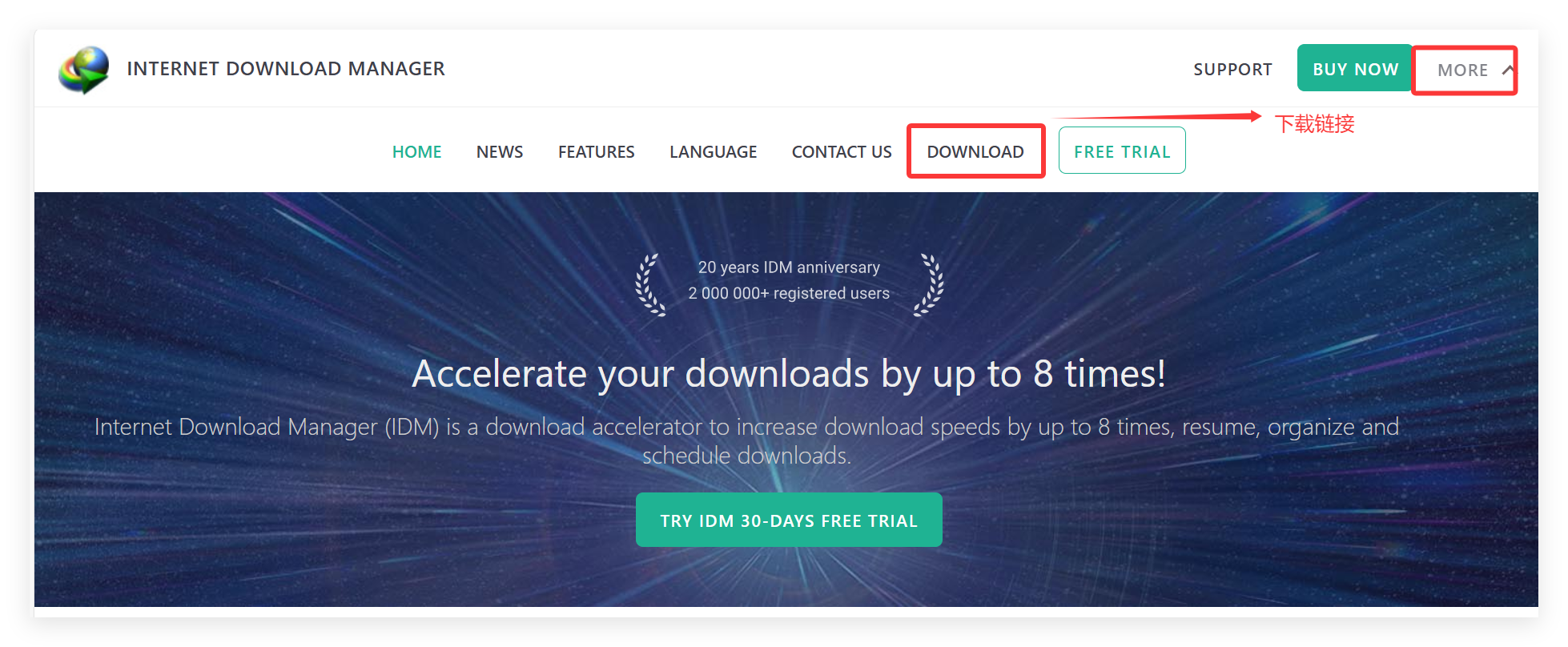Click the '2 000 000+ registered users' text

pyautogui.click(x=789, y=293)
